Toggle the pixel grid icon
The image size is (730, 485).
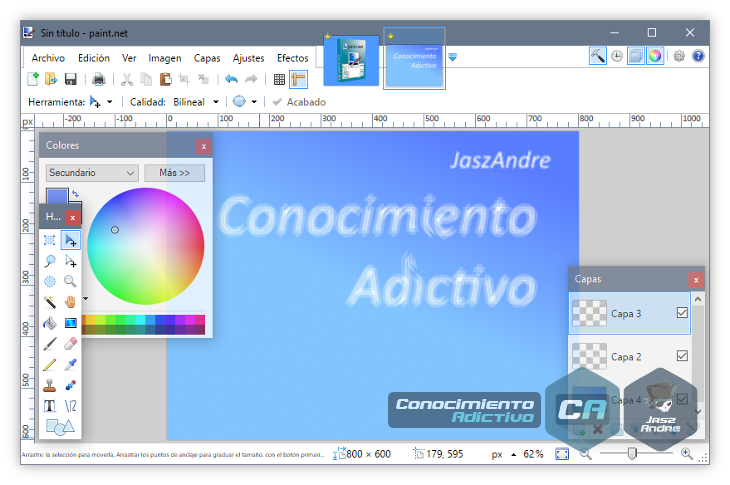(x=279, y=80)
